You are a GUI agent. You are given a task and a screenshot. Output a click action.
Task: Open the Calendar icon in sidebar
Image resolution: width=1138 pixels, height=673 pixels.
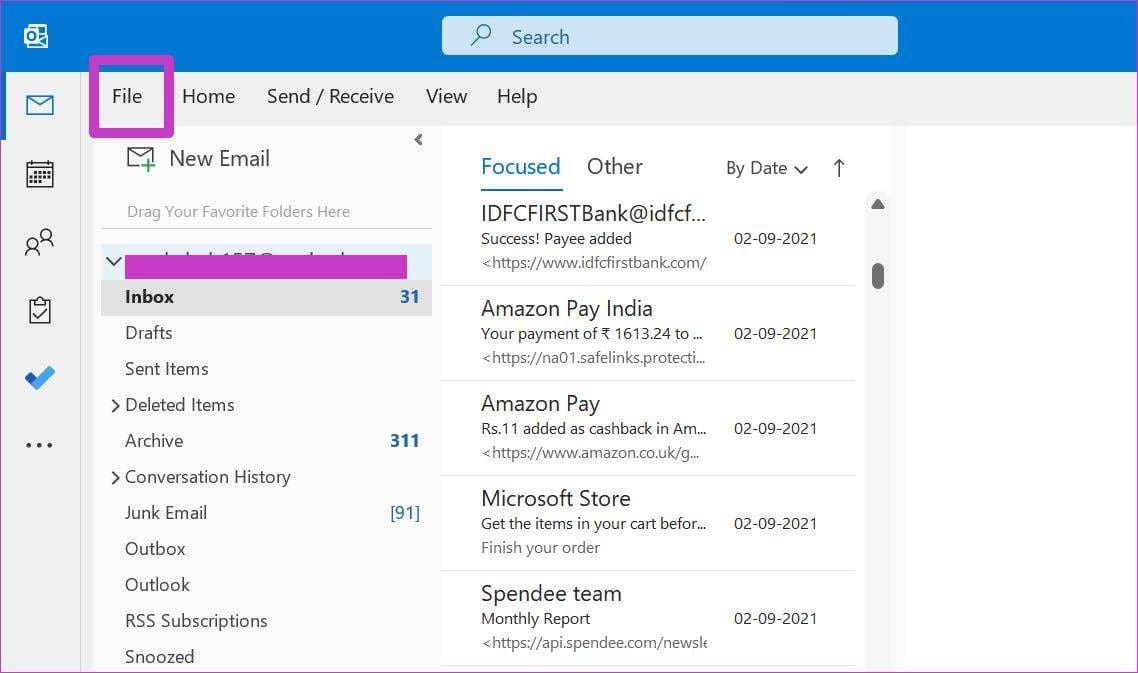39,174
